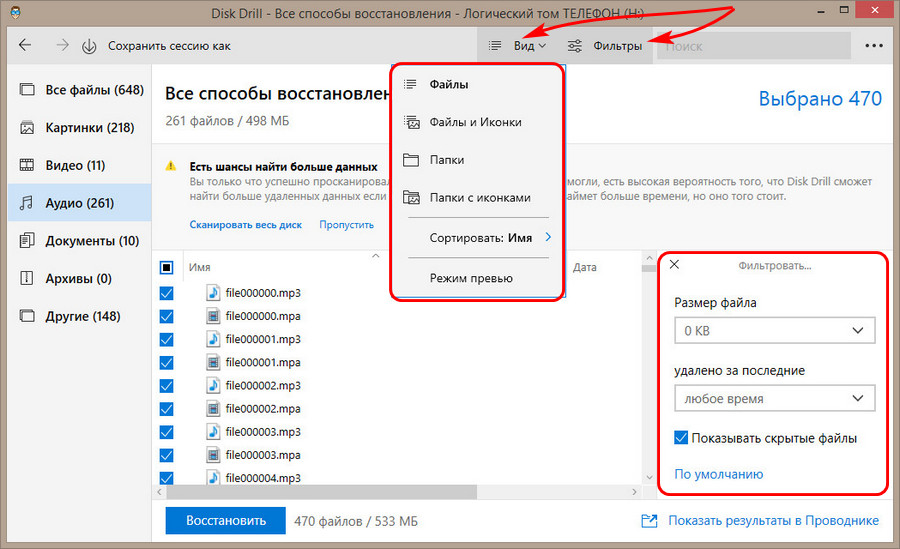This screenshot has height=549, width=900.
Task: Choose Файлы и Иконки view option
Action: pyautogui.click(x=478, y=122)
